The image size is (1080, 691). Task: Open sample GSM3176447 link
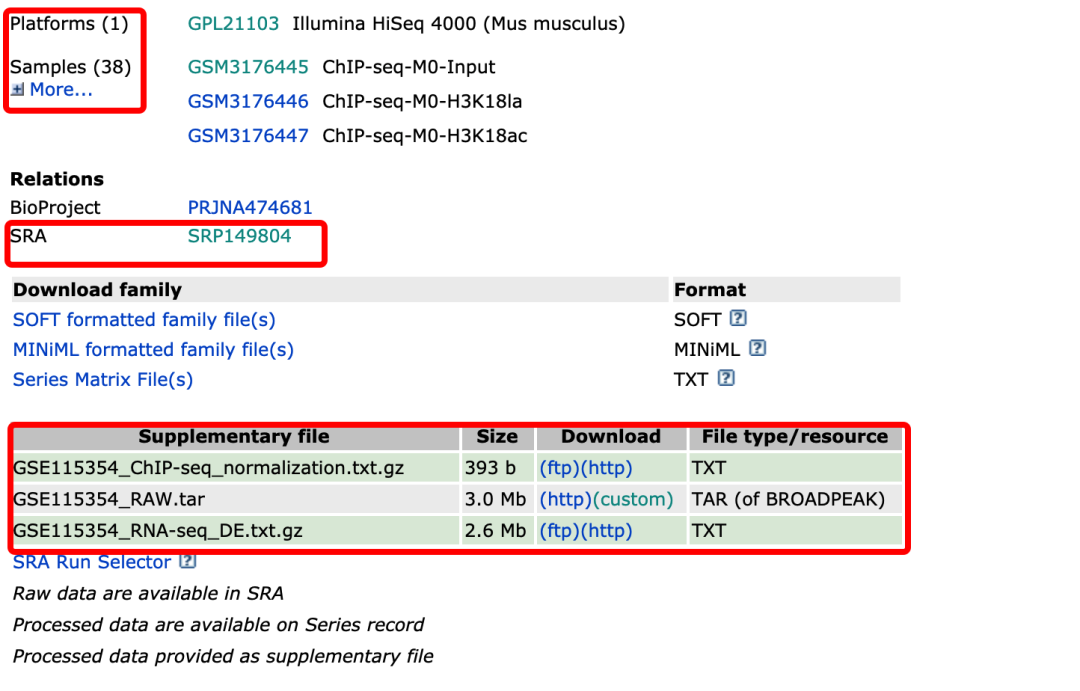point(248,135)
